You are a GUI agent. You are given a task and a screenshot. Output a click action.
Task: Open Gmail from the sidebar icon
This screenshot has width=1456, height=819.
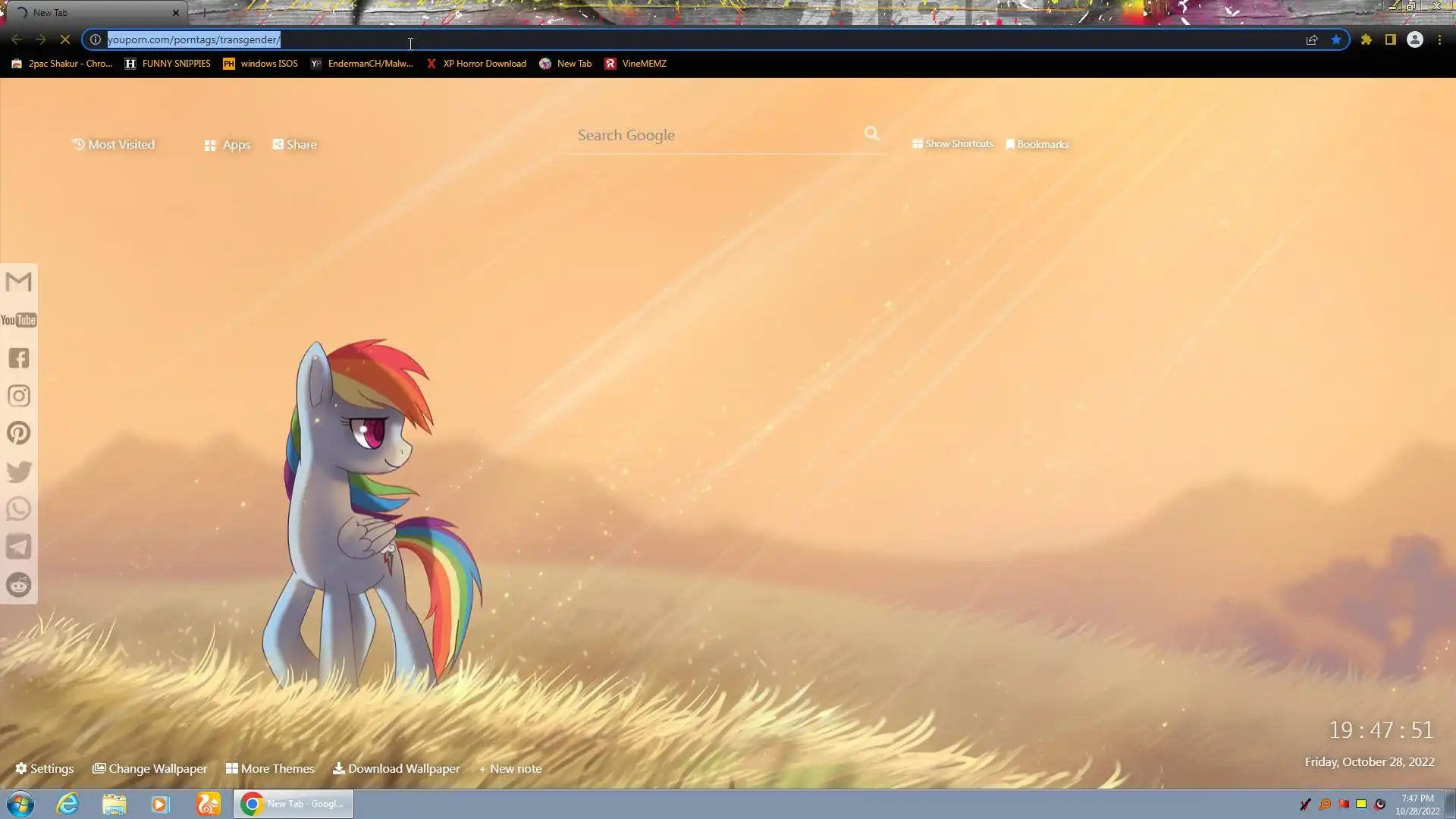point(19,282)
